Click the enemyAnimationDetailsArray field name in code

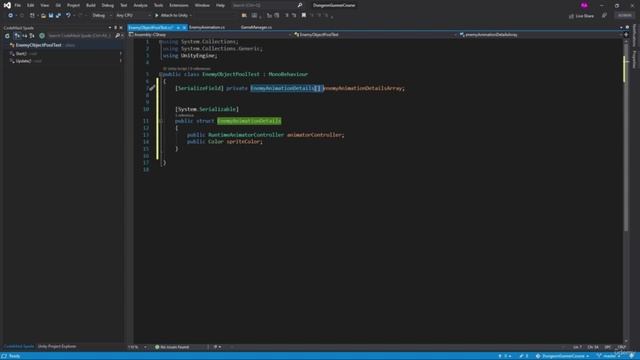click(x=363, y=88)
